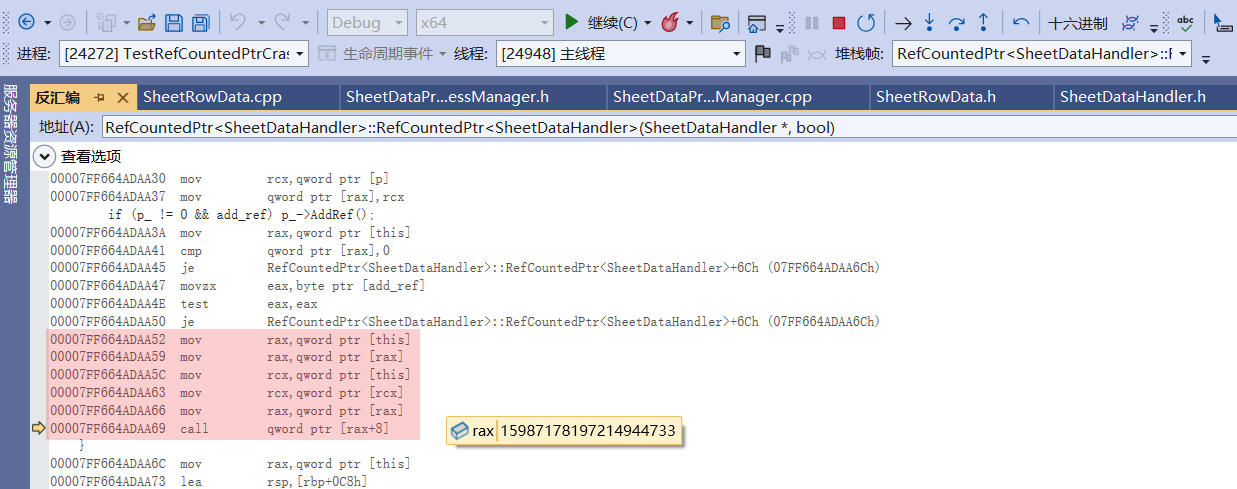Click the Step Out up-arrow icon
The height and width of the screenshot is (489, 1237).
coord(983,21)
